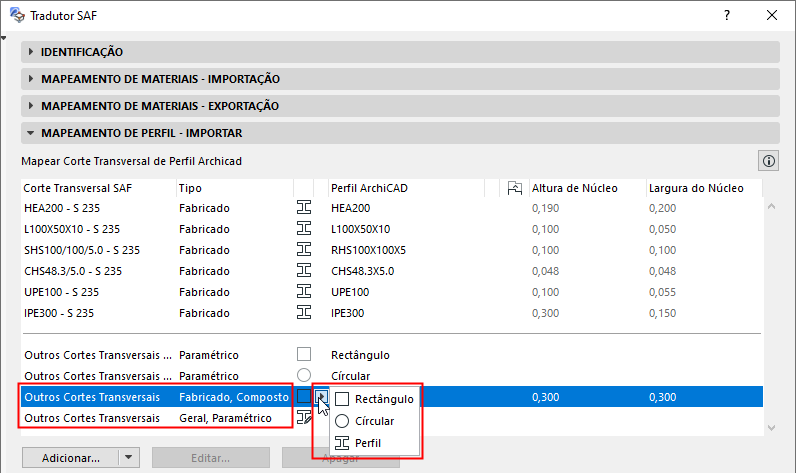Click the Tipo column header
The image size is (796, 473).
pyautogui.click(x=235, y=188)
